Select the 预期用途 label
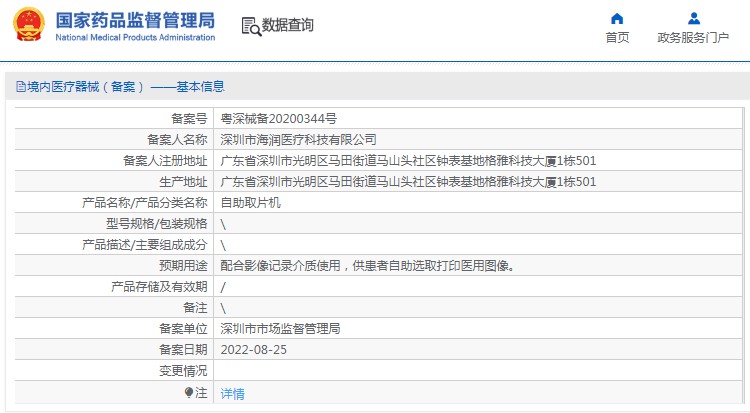 [x=184, y=266]
